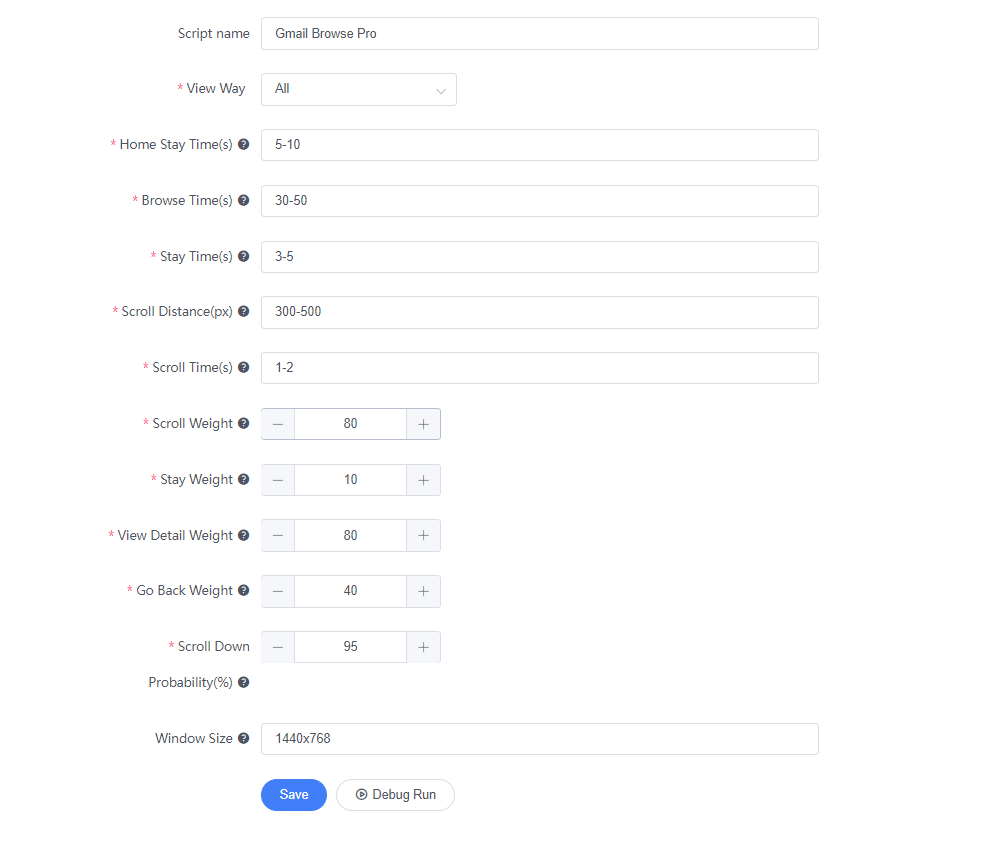Select the Window Size text field
The width and height of the screenshot is (990, 858).
pyautogui.click(x=540, y=739)
